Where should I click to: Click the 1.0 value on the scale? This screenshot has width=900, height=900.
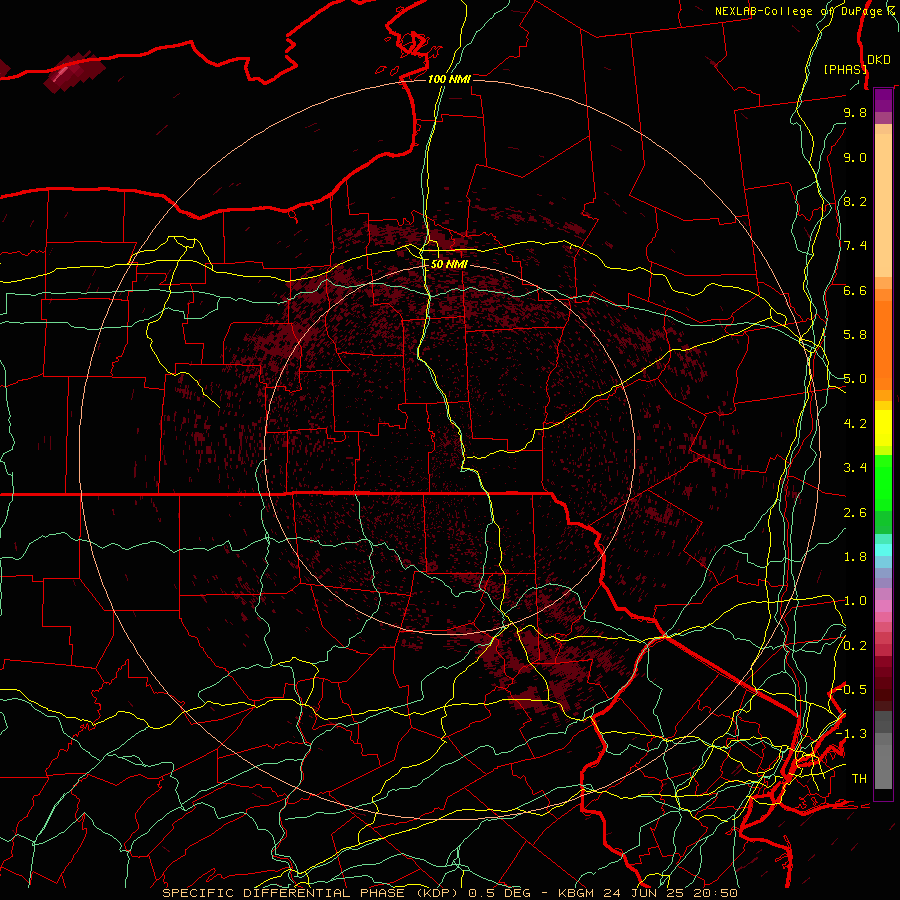(855, 601)
